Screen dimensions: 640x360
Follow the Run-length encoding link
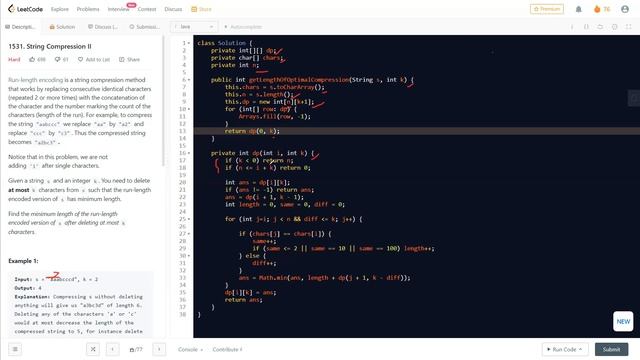pyautogui.click(x=36, y=80)
